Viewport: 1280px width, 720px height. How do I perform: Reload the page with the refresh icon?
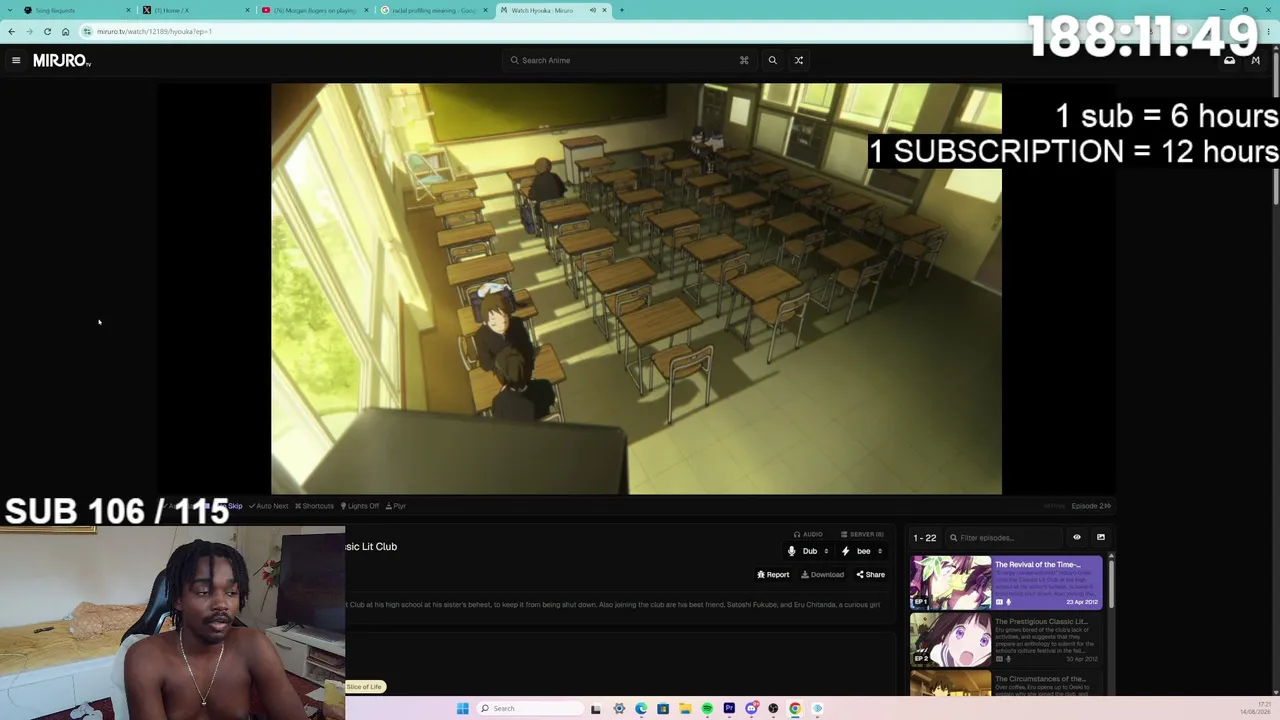tap(47, 31)
